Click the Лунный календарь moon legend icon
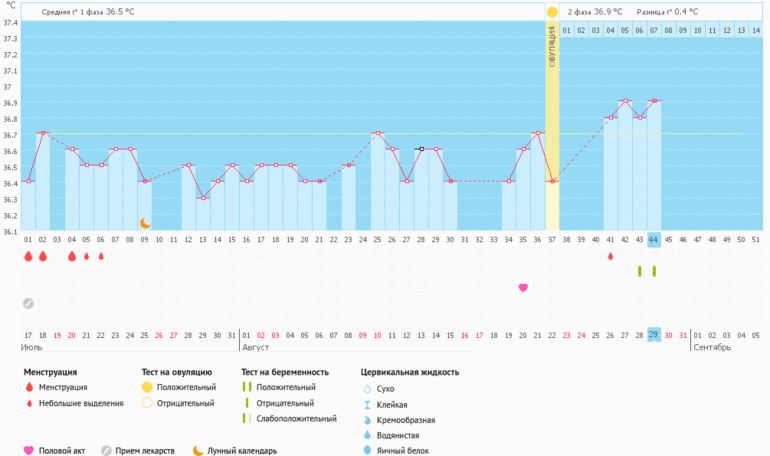The image size is (770, 456). pyautogui.click(x=199, y=450)
